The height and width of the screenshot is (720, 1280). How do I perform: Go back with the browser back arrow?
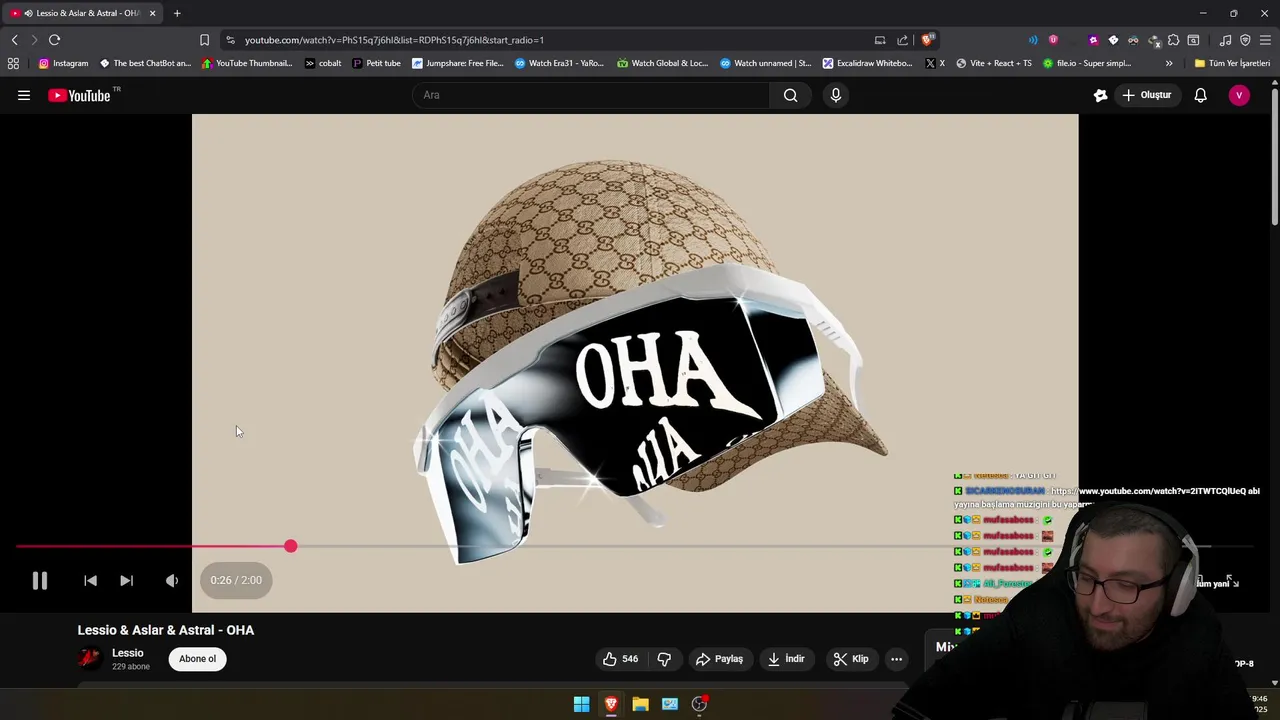pyautogui.click(x=14, y=40)
